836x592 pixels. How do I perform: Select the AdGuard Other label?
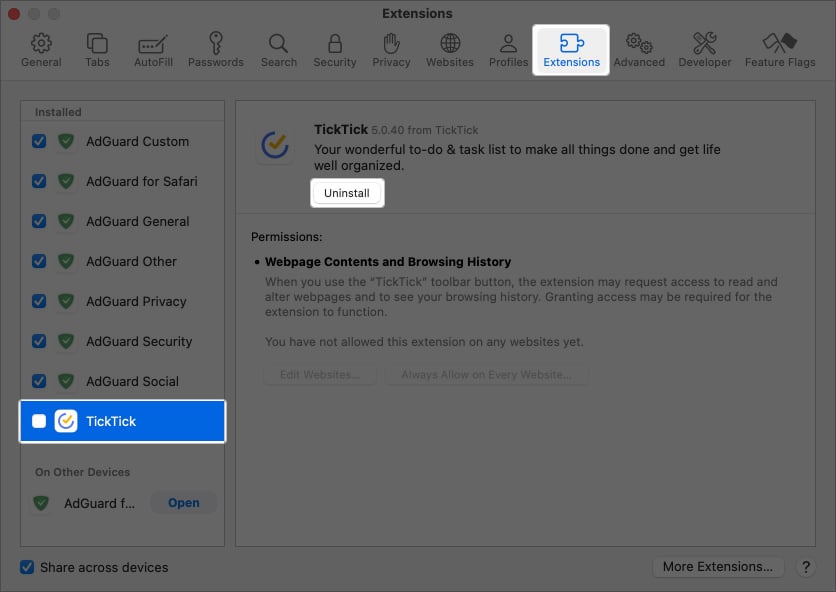click(131, 261)
